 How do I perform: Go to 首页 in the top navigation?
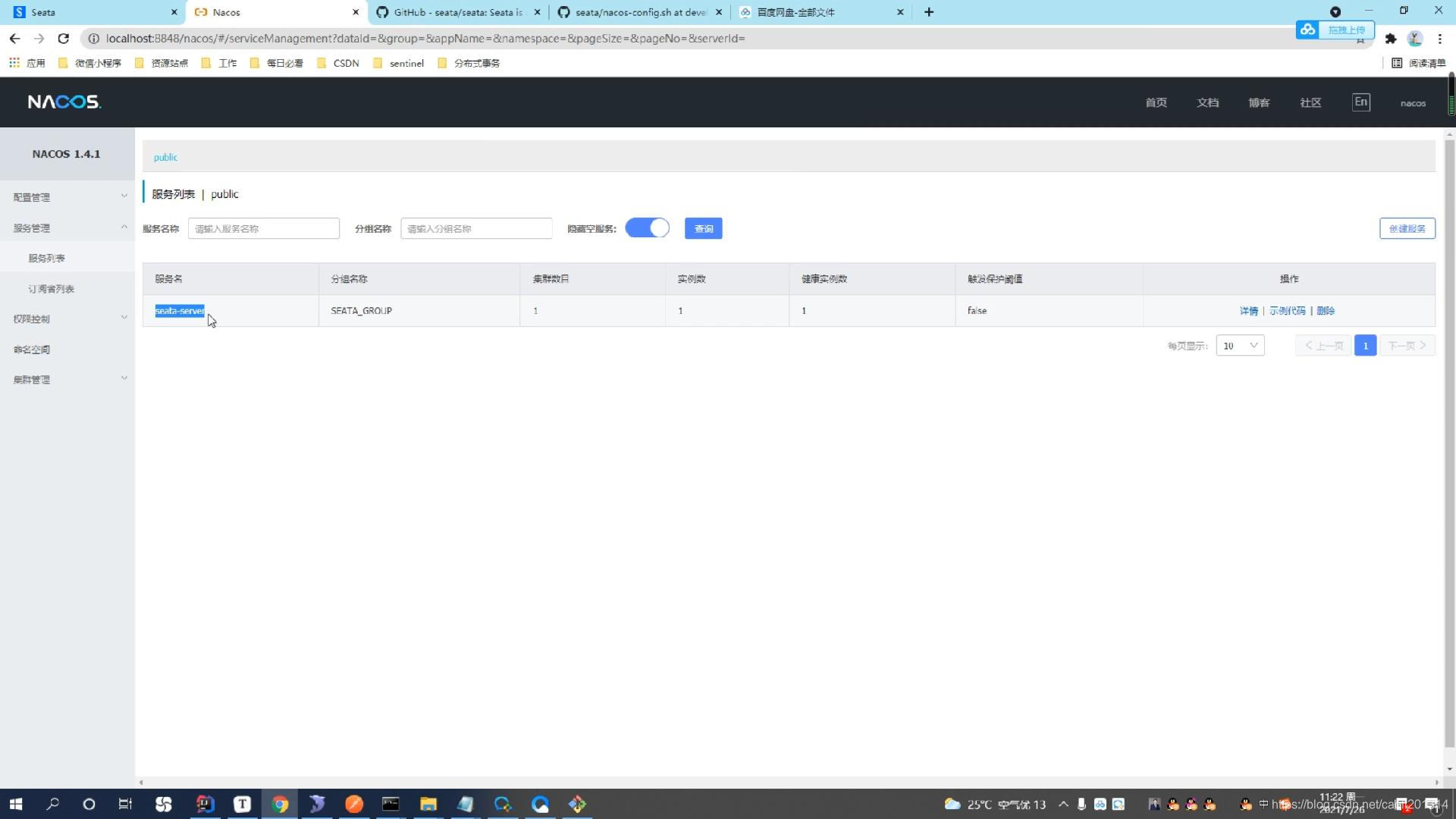1156,102
